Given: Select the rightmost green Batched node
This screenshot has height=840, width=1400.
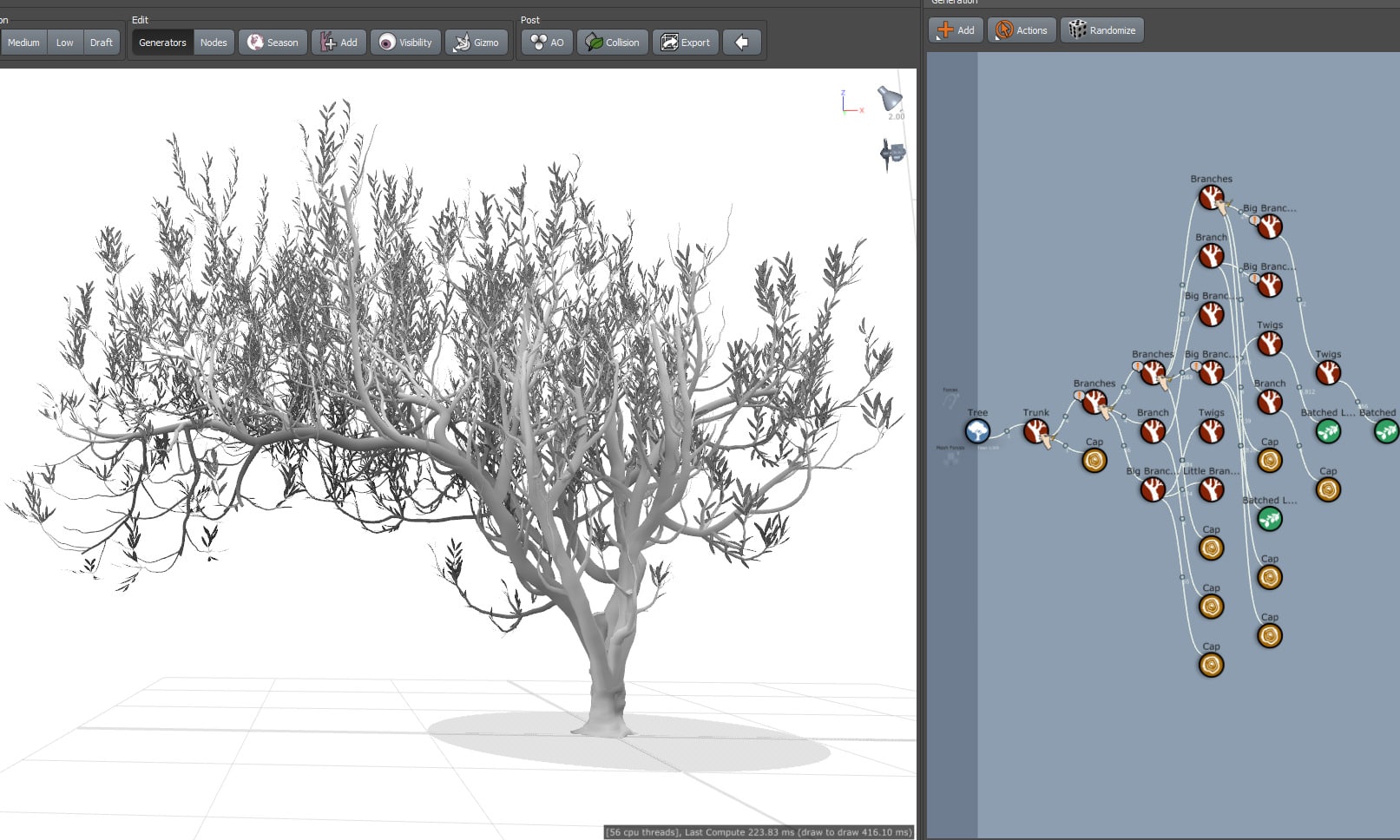Looking at the screenshot, I should click(x=1386, y=430).
